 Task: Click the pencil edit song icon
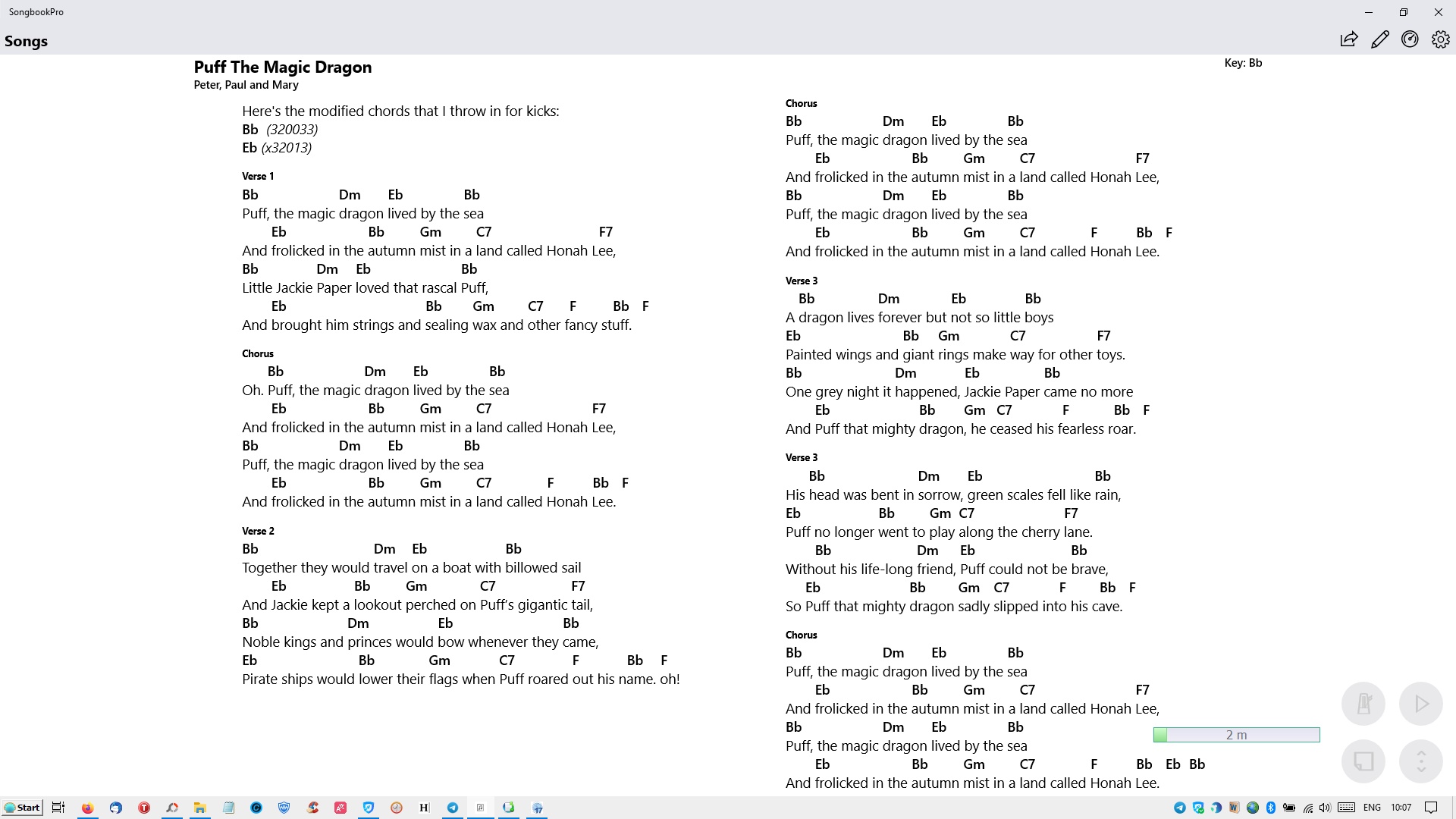(1379, 40)
